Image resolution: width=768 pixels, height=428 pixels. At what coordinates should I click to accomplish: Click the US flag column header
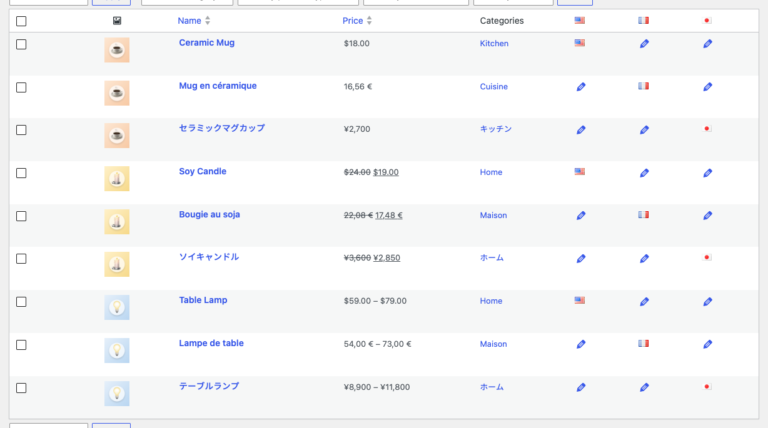[579, 21]
